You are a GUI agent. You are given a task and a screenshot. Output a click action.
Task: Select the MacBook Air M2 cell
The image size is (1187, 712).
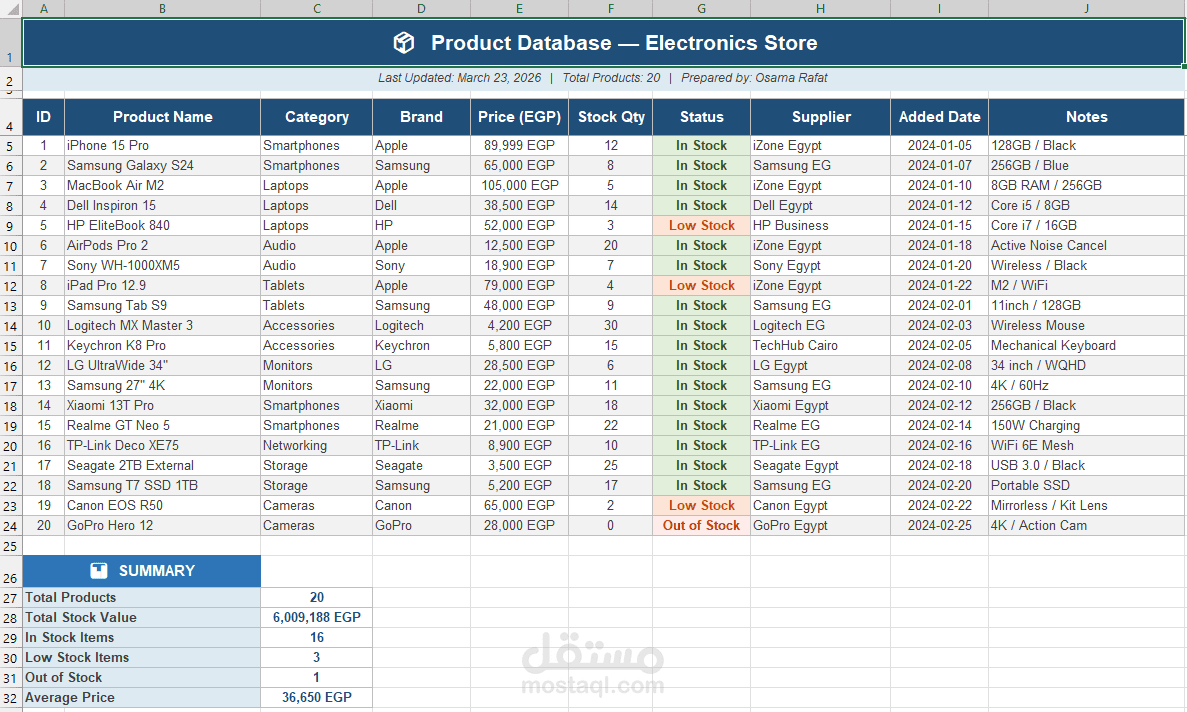(163, 185)
